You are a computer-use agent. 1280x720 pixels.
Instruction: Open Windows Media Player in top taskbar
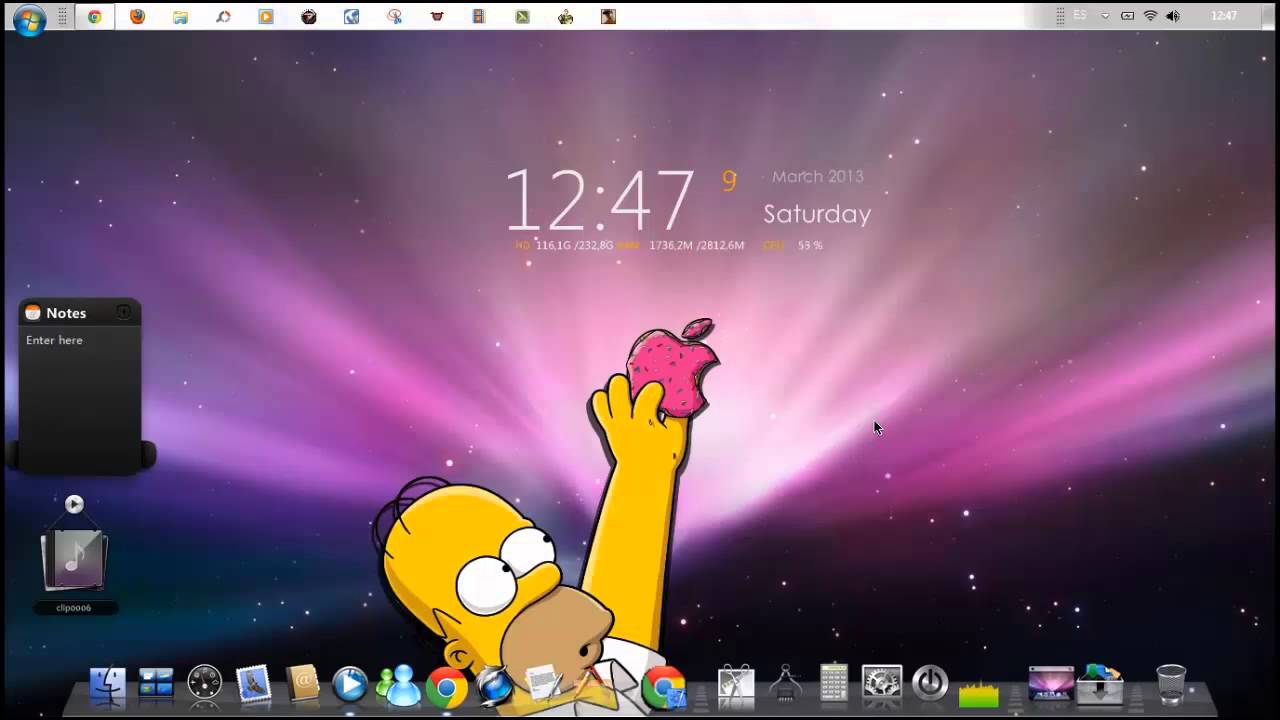[x=266, y=16]
